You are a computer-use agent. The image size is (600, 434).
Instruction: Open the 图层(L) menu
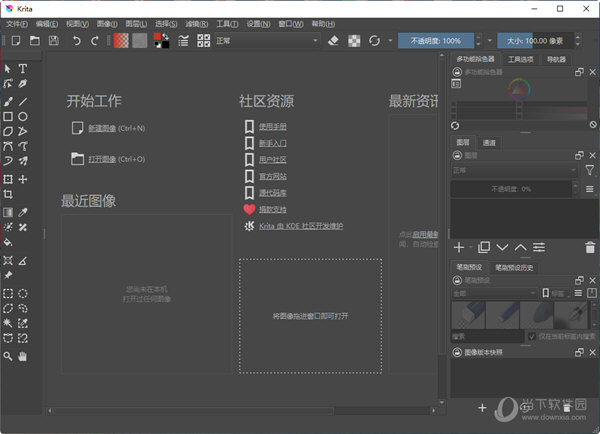(136, 24)
